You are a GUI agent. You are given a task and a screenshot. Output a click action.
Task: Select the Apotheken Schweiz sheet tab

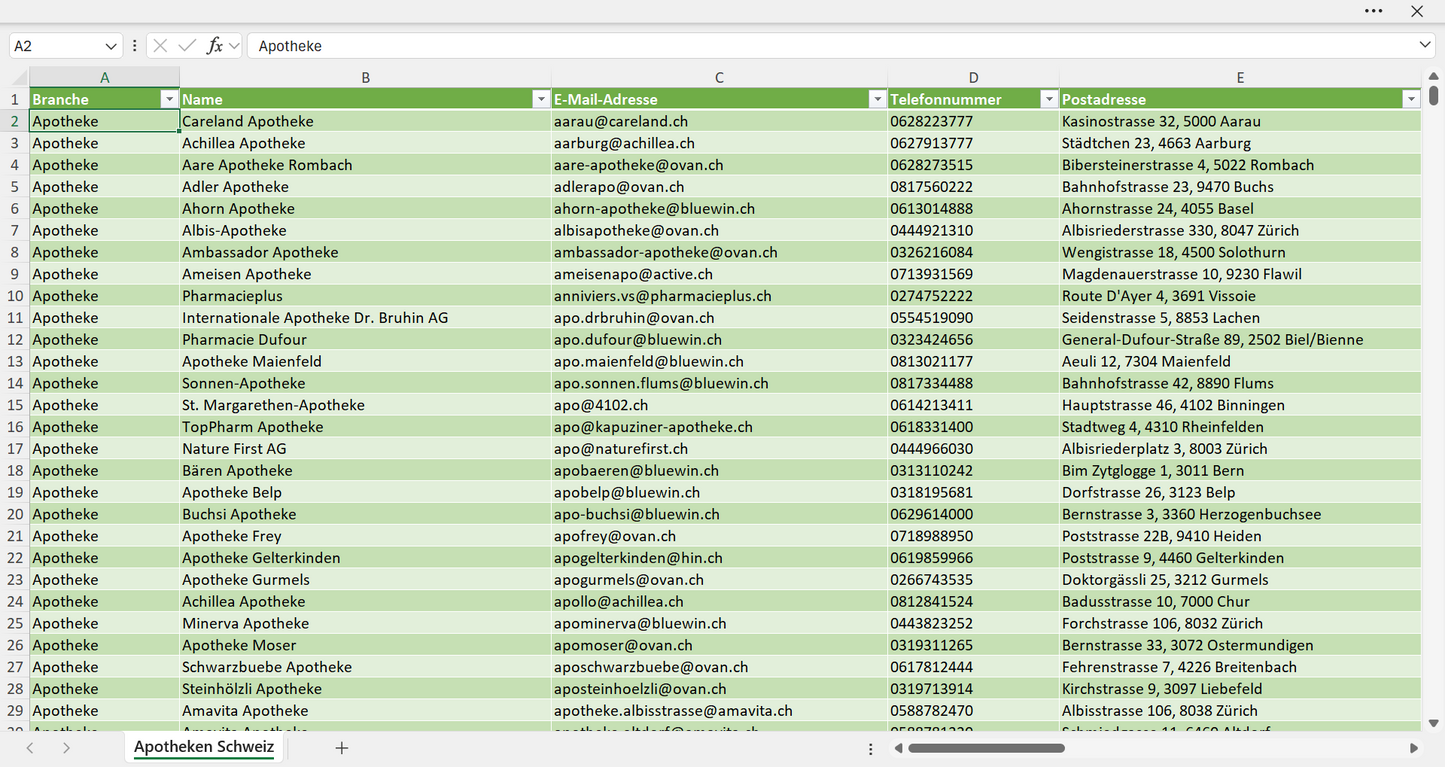tap(204, 747)
